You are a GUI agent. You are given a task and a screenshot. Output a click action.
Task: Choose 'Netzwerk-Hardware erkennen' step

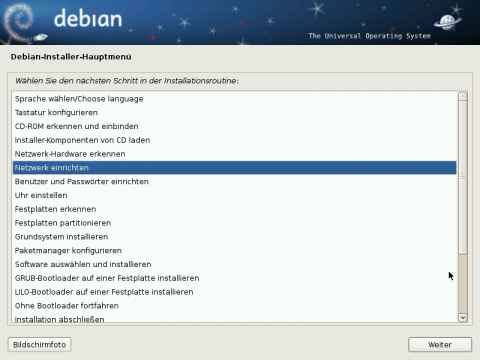[234, 154]
